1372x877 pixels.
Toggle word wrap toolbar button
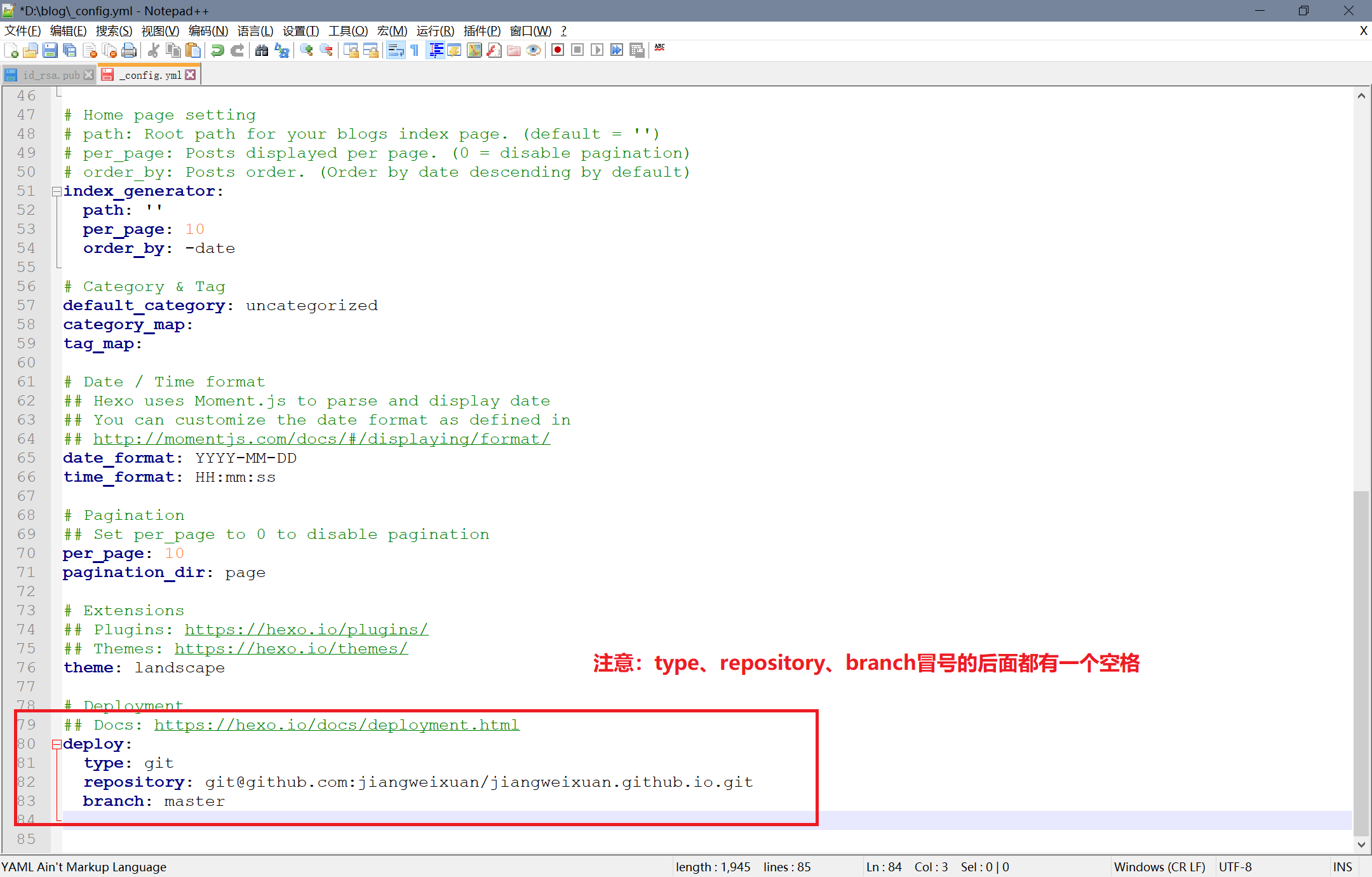[x=395, y=50]
